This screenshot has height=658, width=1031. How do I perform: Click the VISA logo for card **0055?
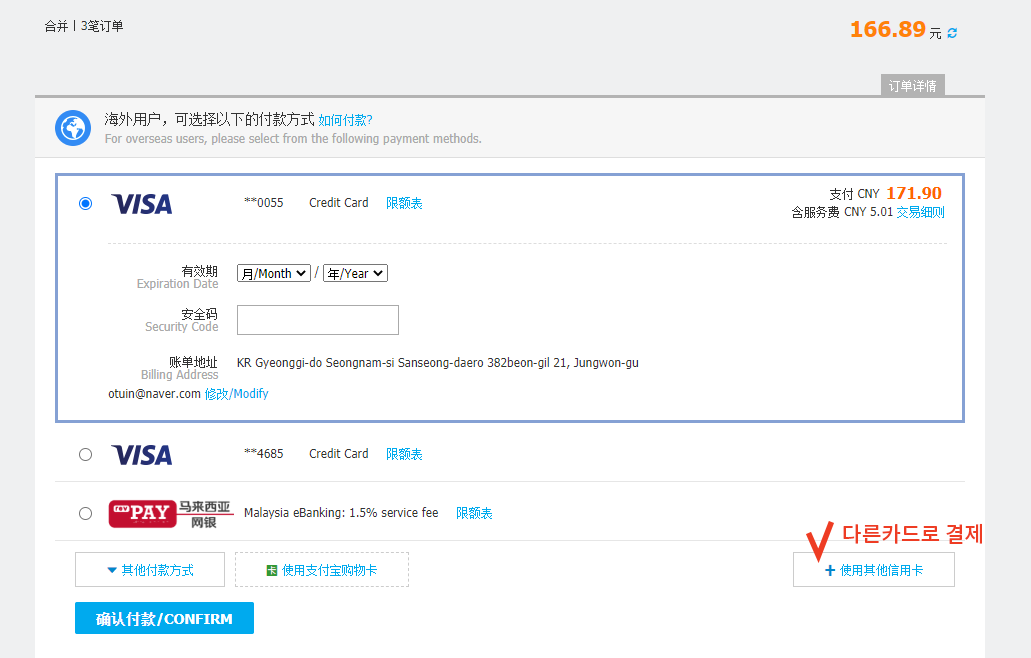[x=142, y=204]
